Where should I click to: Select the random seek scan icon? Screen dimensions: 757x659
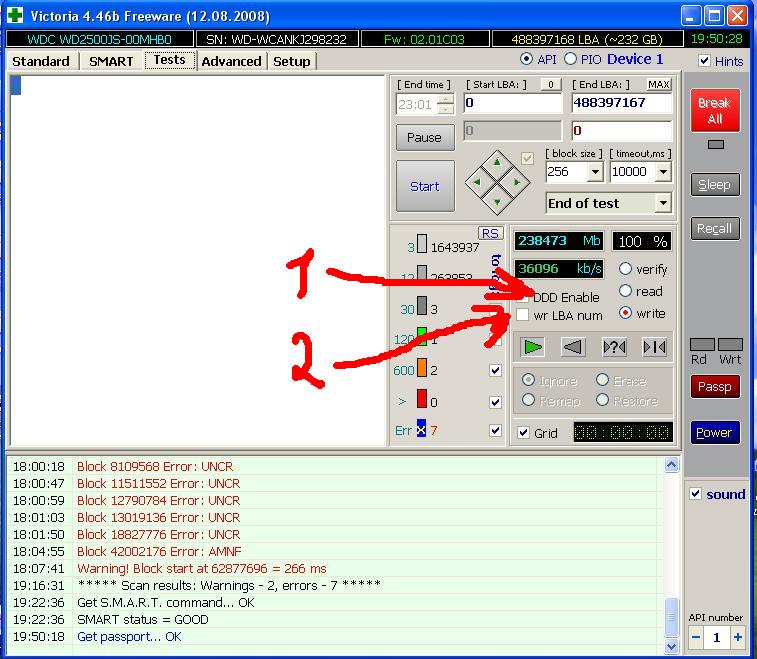click(x=614, y=347)
